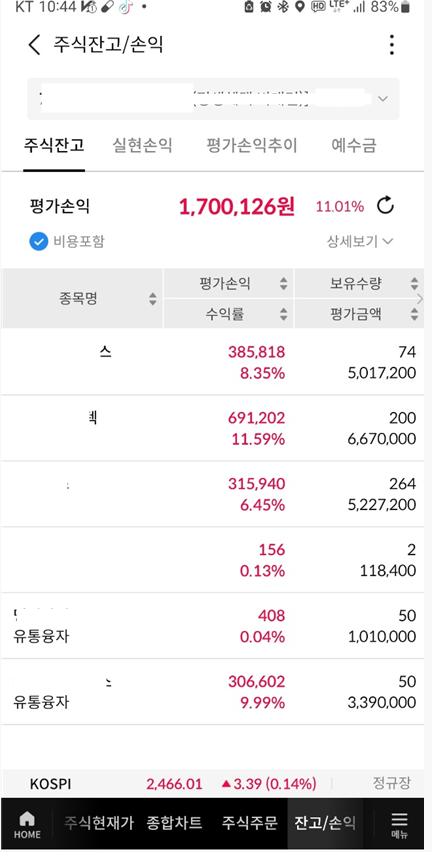Screen dimensions: 432x852
Task: Go to HOME via the house icon
Action: [27, 825]
